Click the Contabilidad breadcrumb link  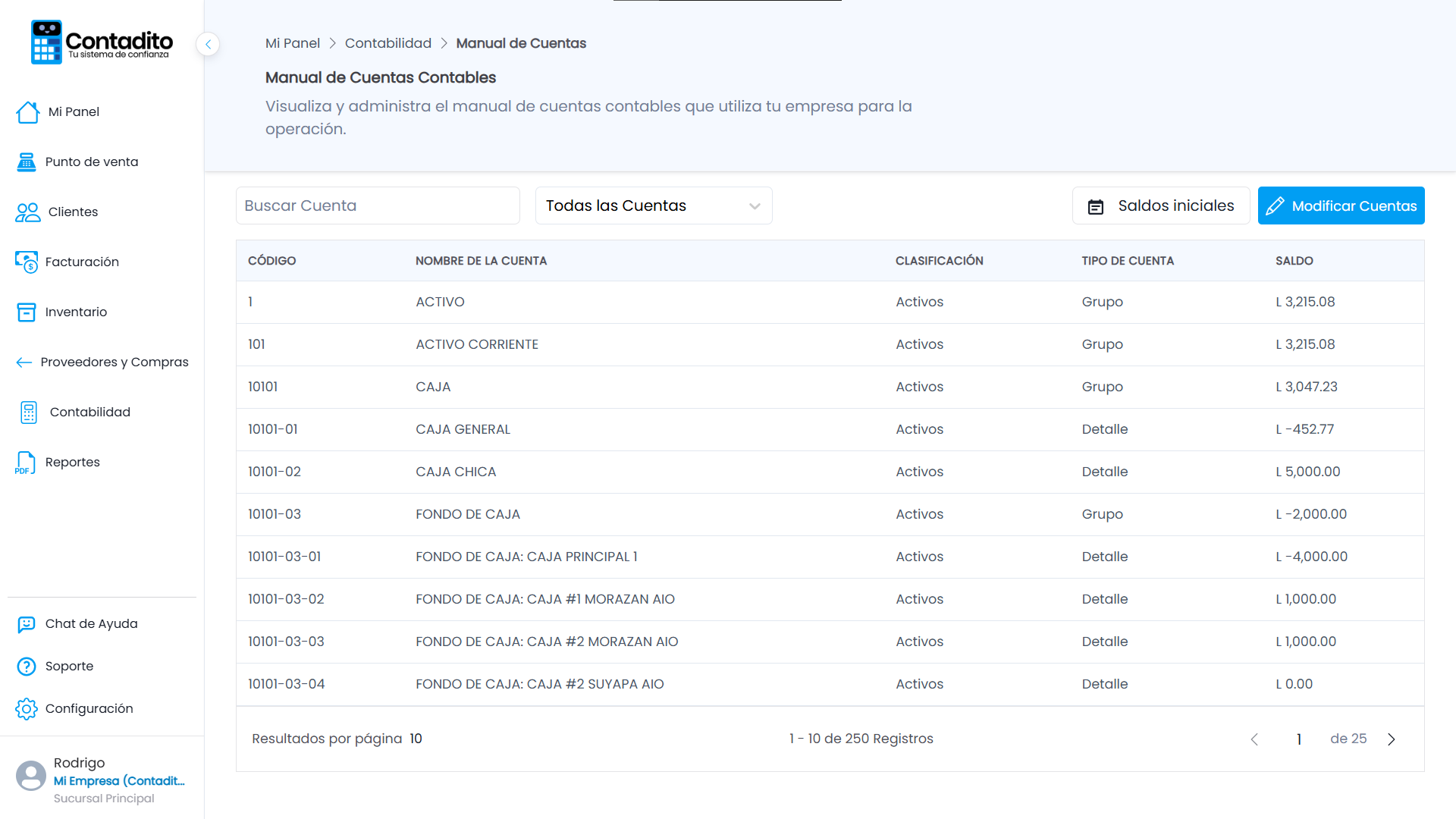tap(388, 43)
